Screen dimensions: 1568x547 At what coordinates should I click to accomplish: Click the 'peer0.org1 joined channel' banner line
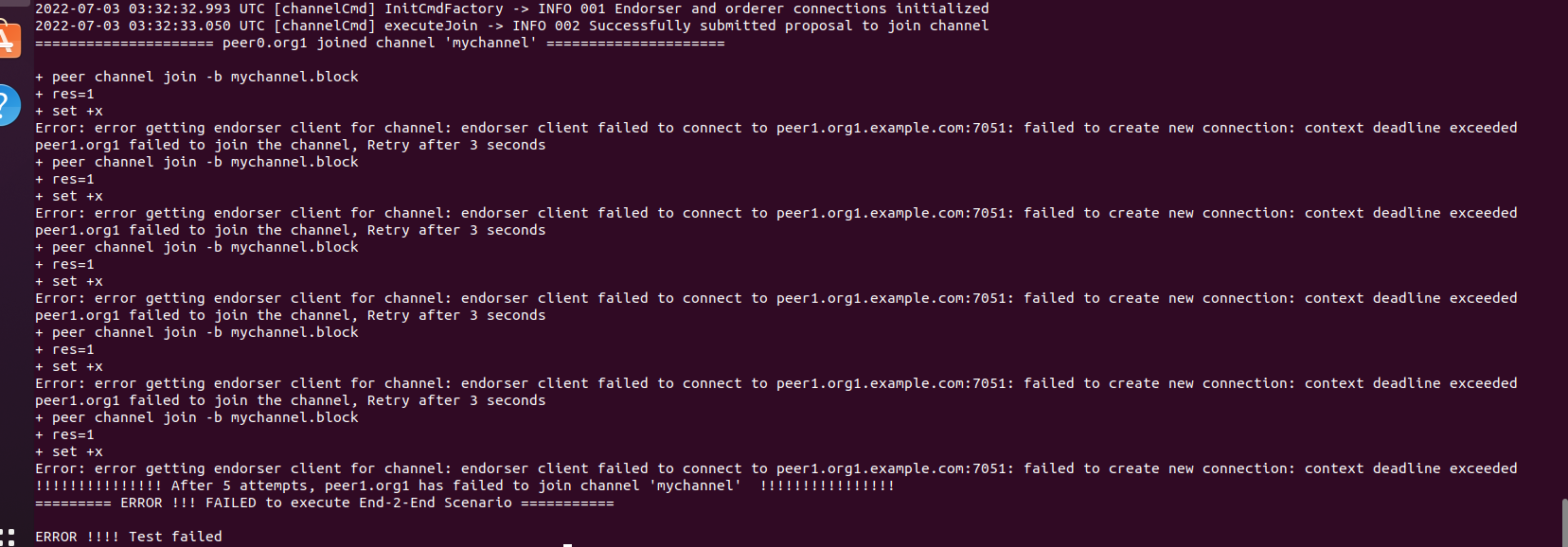point(380,43)
